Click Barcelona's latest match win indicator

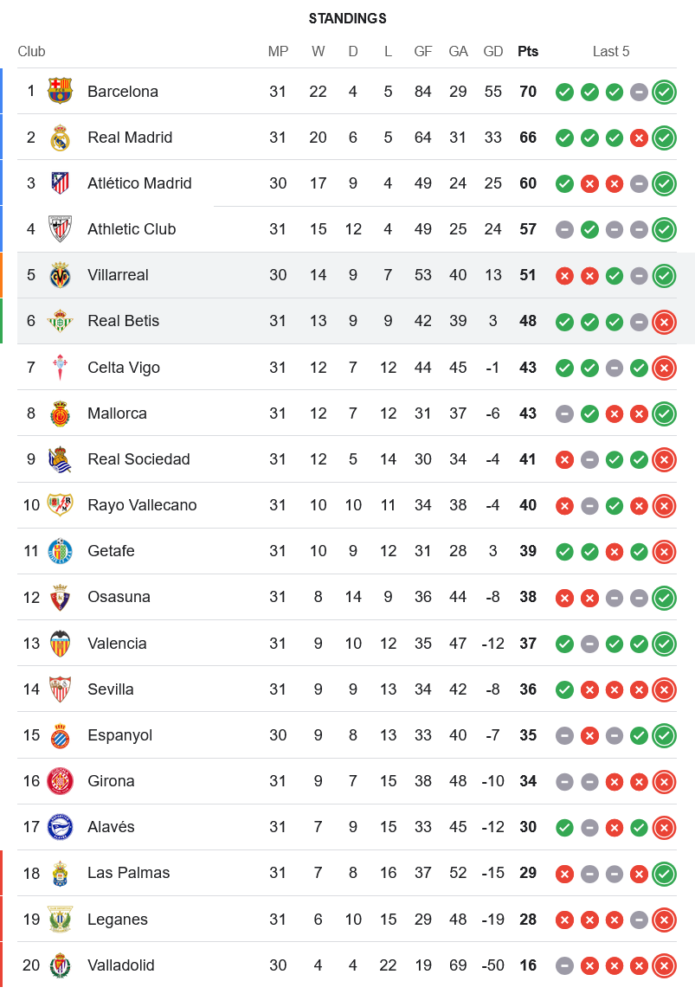[663, 92]
